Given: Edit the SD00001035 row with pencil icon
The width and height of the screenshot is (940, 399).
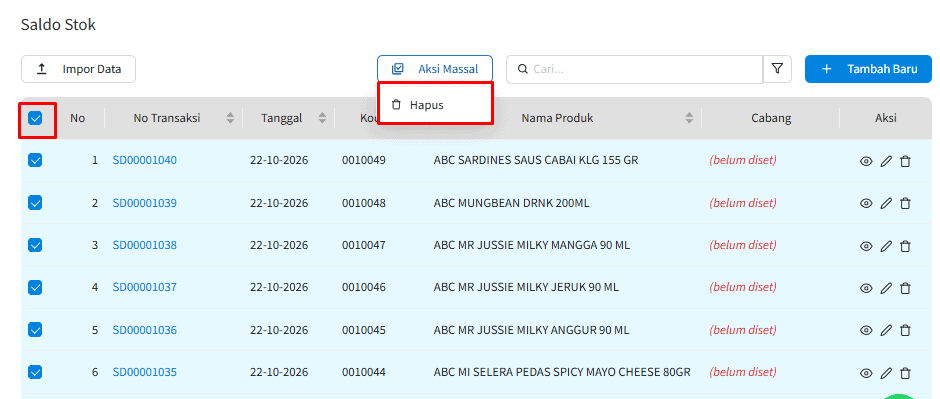Looking at the screenshot, I should click(886, 373).
